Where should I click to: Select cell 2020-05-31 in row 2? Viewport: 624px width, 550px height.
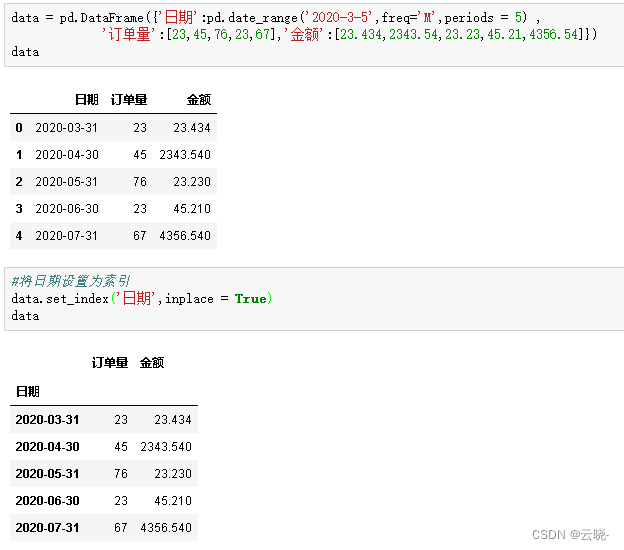pyautogui.click(x=66, y=182)
